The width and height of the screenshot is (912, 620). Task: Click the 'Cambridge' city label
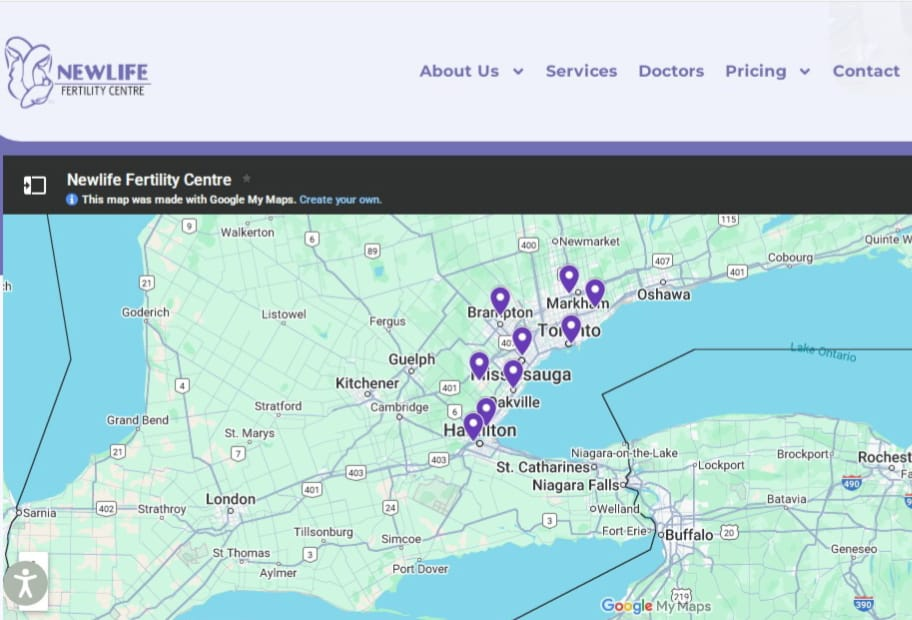tap(399, 407)
